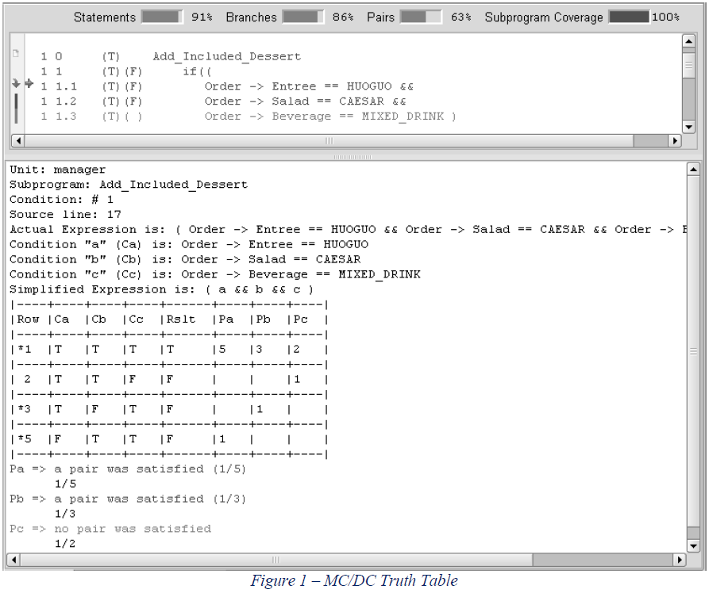
Task: Click 'Pc => no pair was satisfied'
Action: (110, 529)
